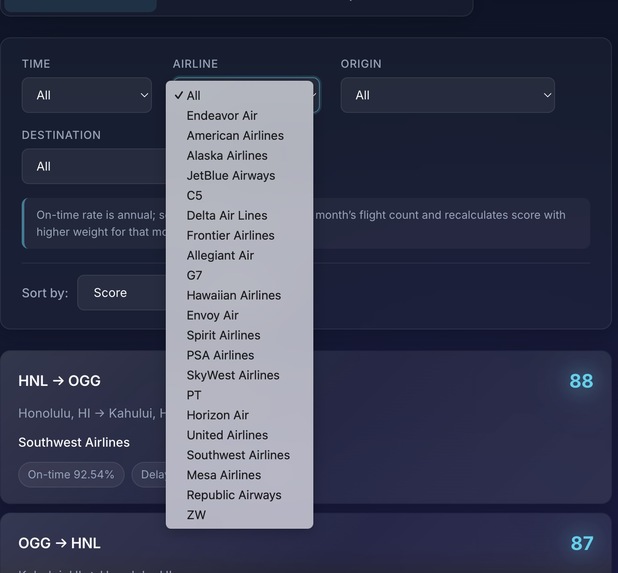618x573 pixels.
Task: Click the On-time rate info note
Action: coord(306,223)
